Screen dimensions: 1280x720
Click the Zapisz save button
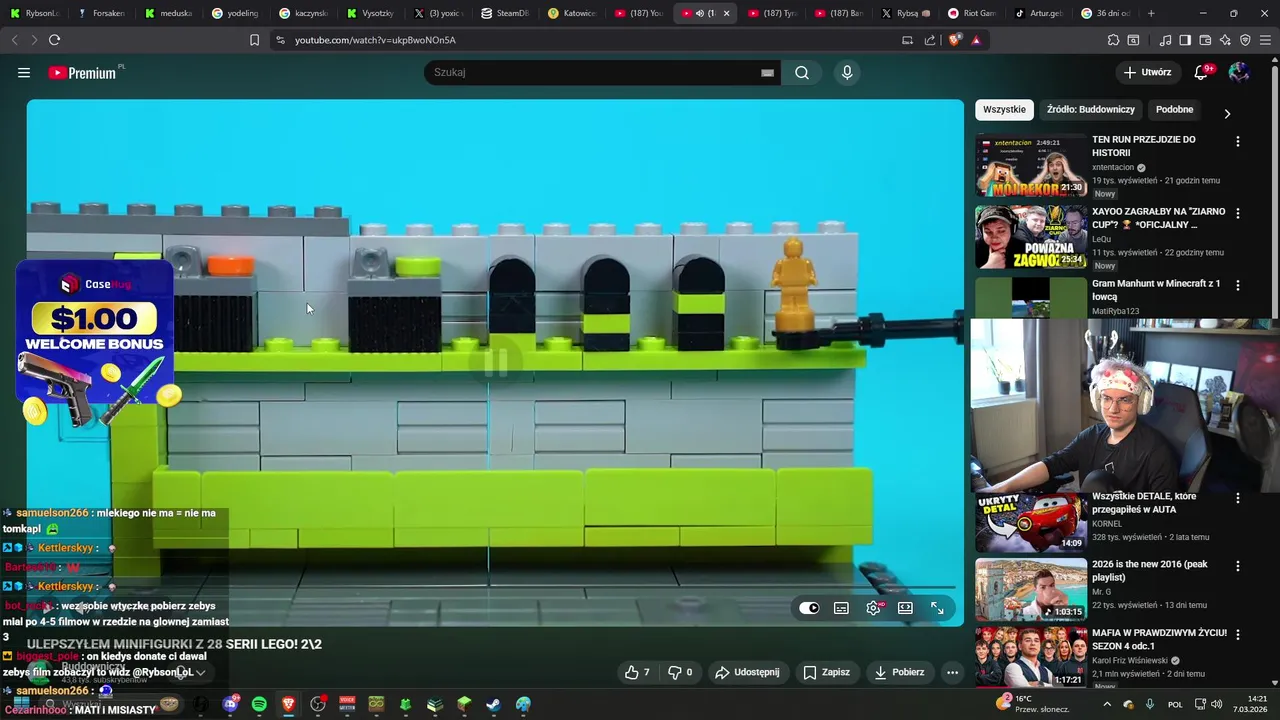pos(827,672)
